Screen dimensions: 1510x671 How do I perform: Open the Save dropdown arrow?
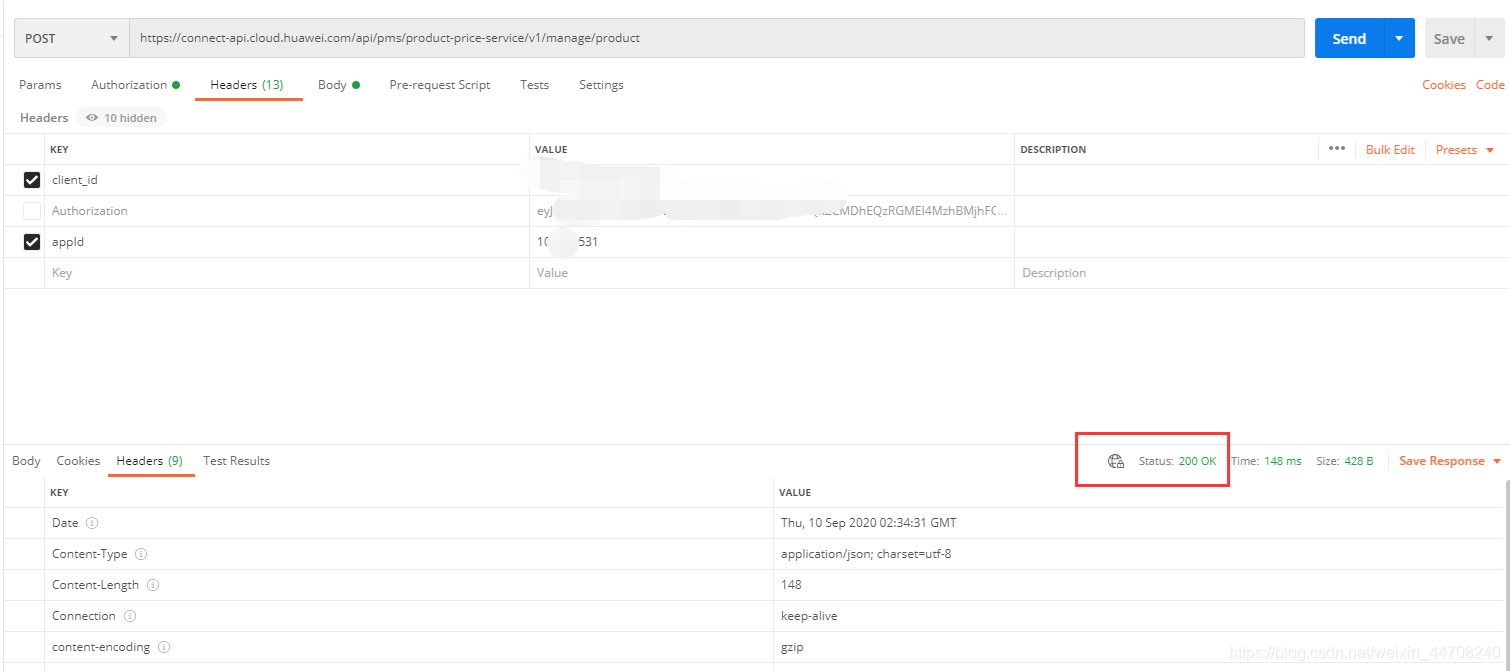(1488, 38)
